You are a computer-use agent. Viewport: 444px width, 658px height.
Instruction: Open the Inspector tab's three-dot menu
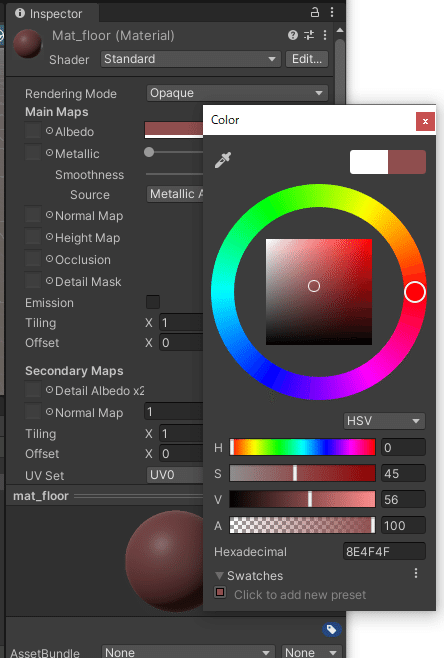[x=332, y=12]
